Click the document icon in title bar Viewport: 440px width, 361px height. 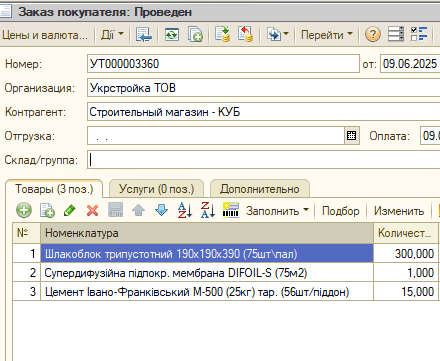point(5,12)
